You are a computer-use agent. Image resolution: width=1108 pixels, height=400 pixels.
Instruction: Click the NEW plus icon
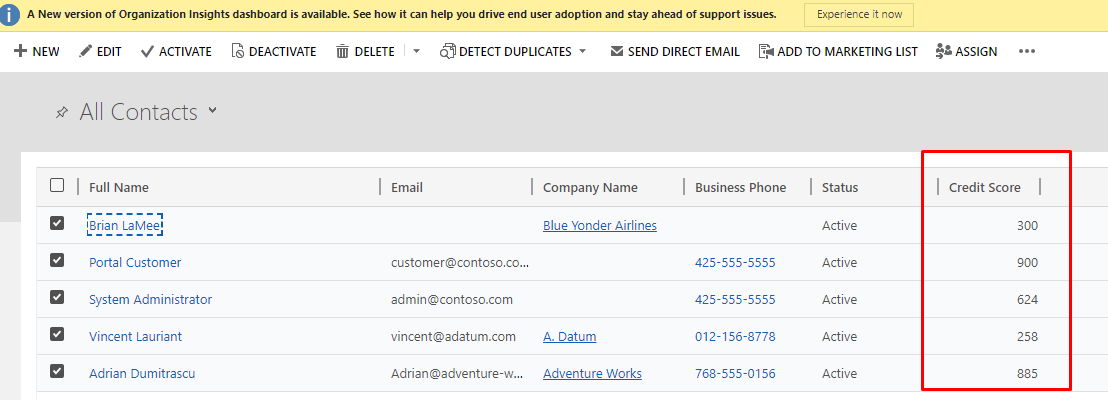20,51
